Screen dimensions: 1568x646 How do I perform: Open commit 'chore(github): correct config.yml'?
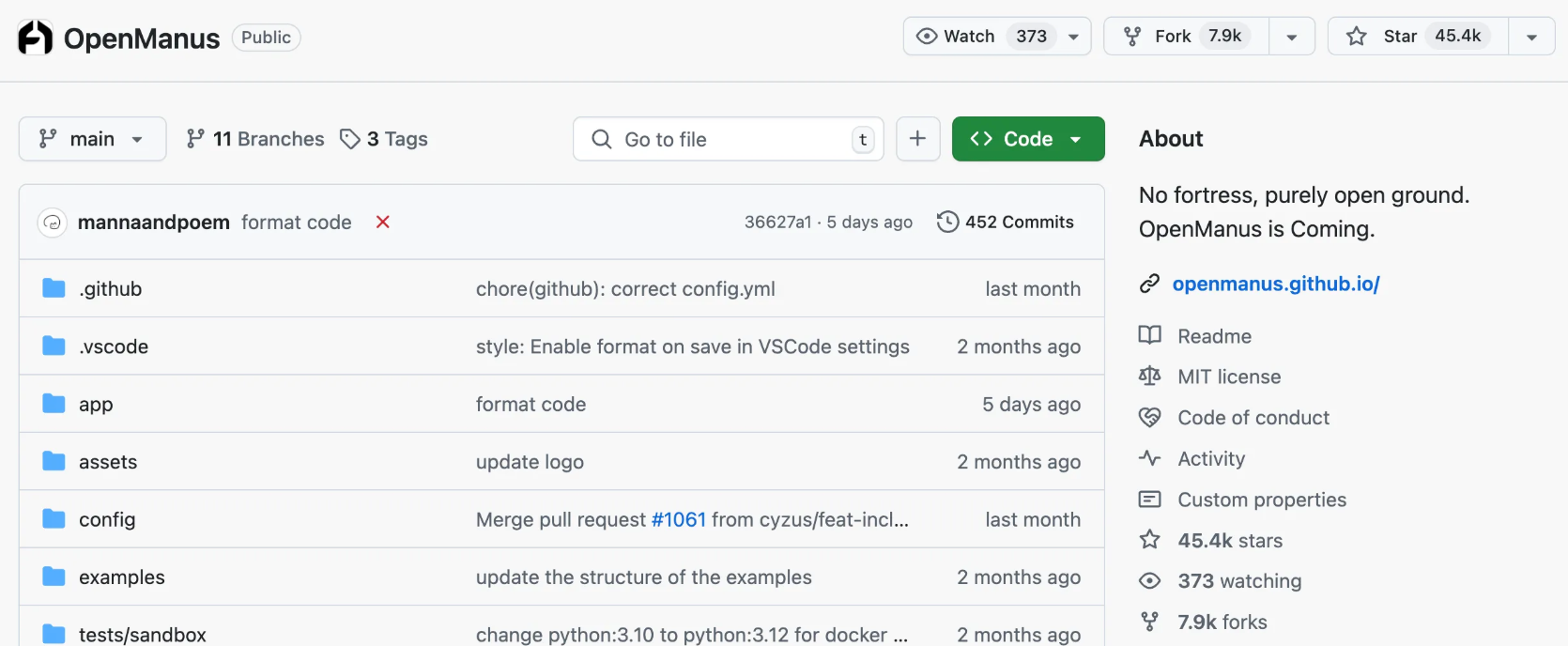point(625,289)
